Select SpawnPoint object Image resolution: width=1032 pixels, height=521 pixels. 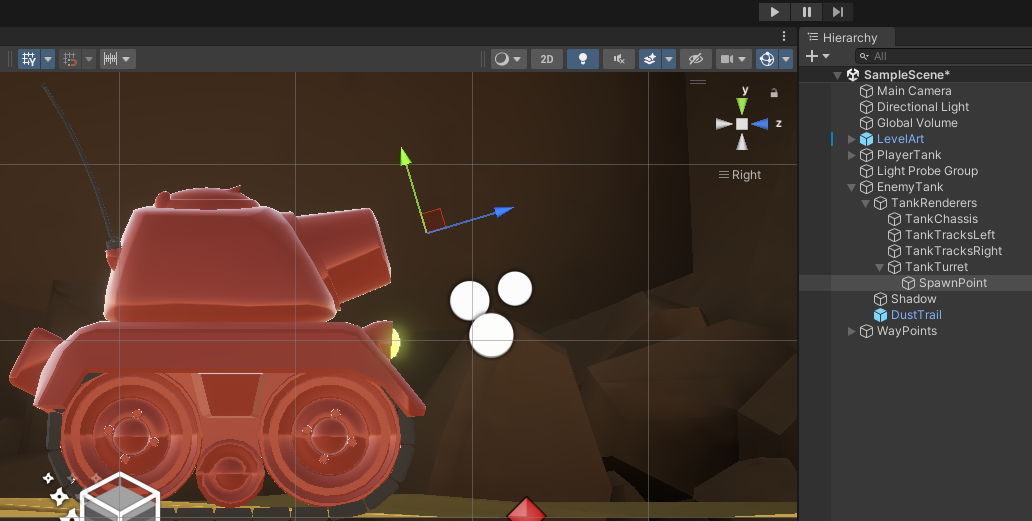pos(952,283)
